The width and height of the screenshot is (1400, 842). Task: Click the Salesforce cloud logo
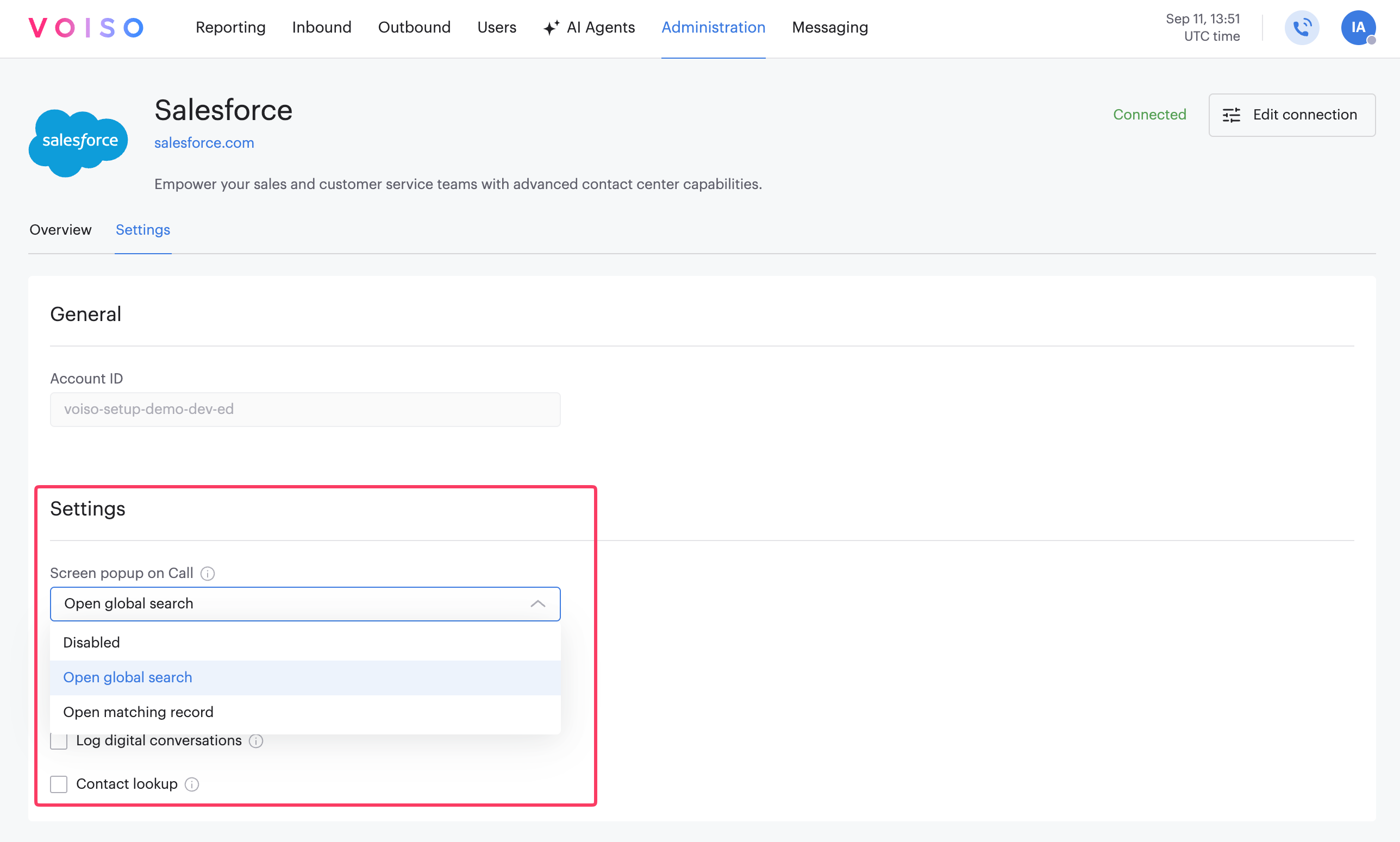(78, 142)
